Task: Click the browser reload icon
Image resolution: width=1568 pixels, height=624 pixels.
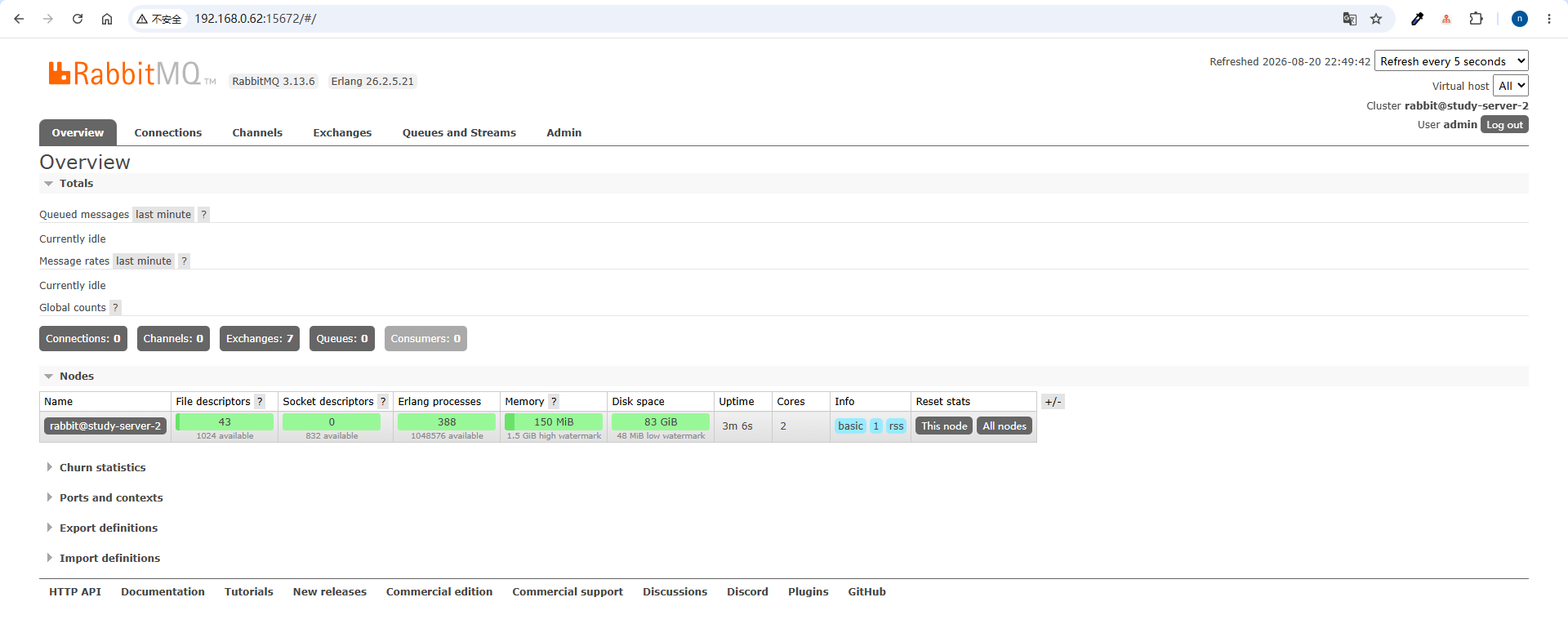Action: [x=78, y=19]
